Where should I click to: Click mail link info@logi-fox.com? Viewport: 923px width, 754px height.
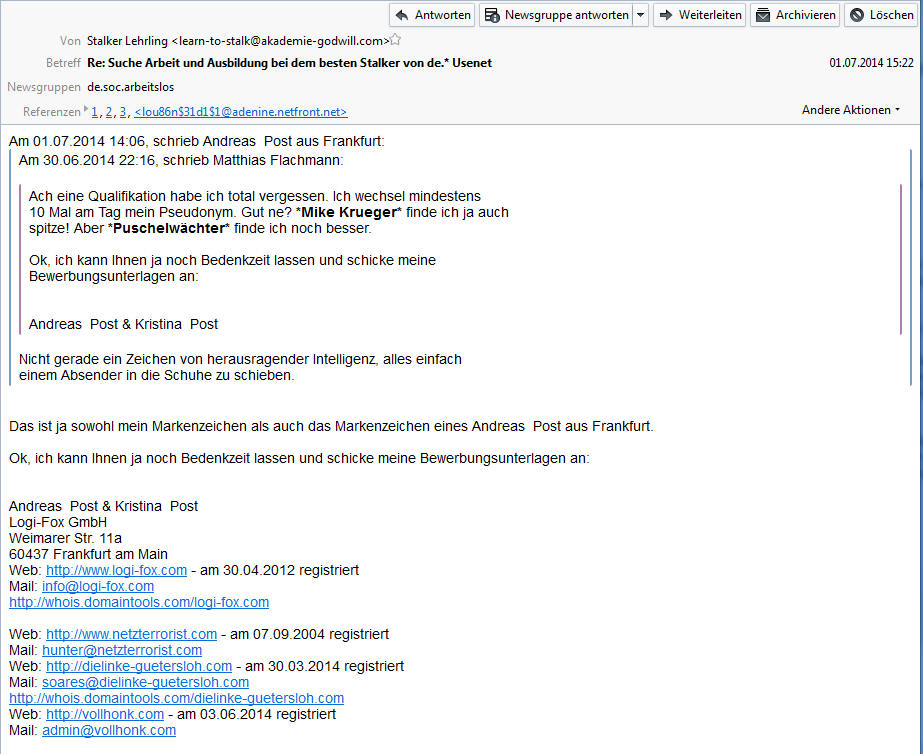click(98, 586)
